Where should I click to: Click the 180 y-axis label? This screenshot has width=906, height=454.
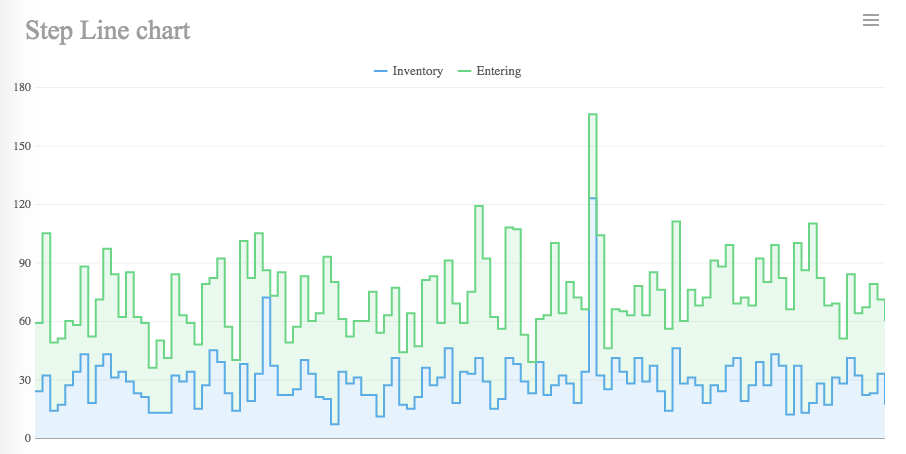pos(21,88)
